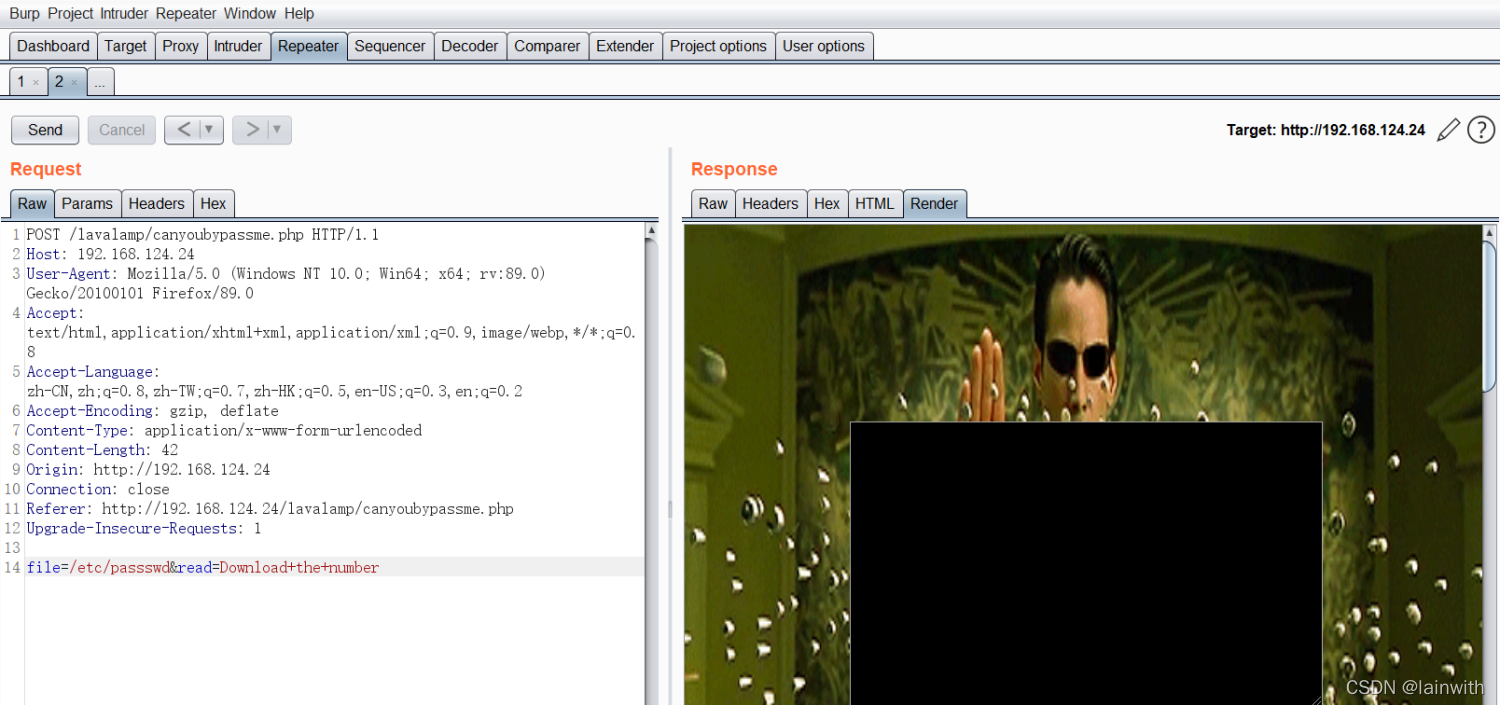Click the Accept-Language header name
This screenshot has height=705, width=1500.
[93, 372]
